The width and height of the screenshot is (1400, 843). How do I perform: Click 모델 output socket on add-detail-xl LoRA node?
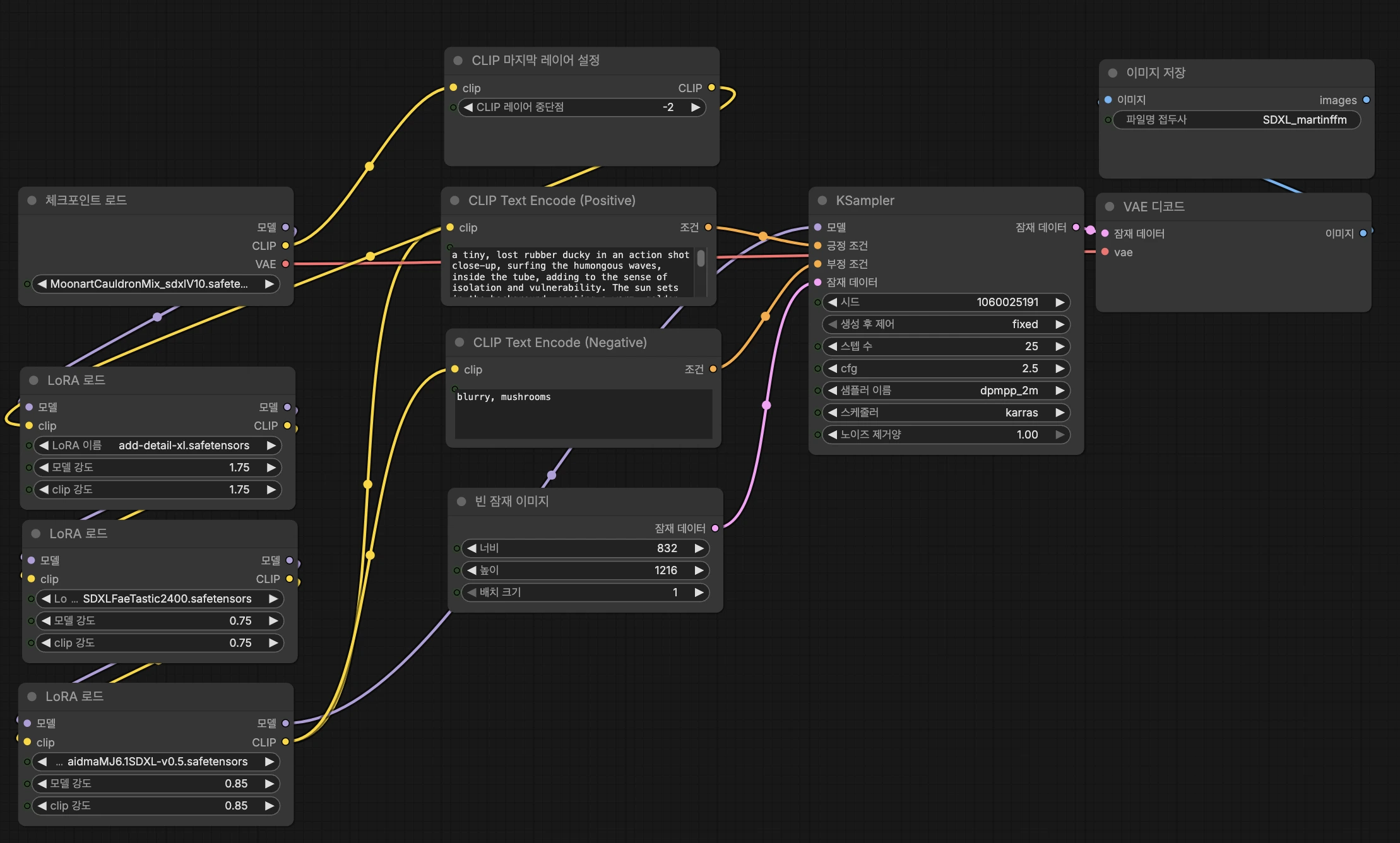point(288,407)
